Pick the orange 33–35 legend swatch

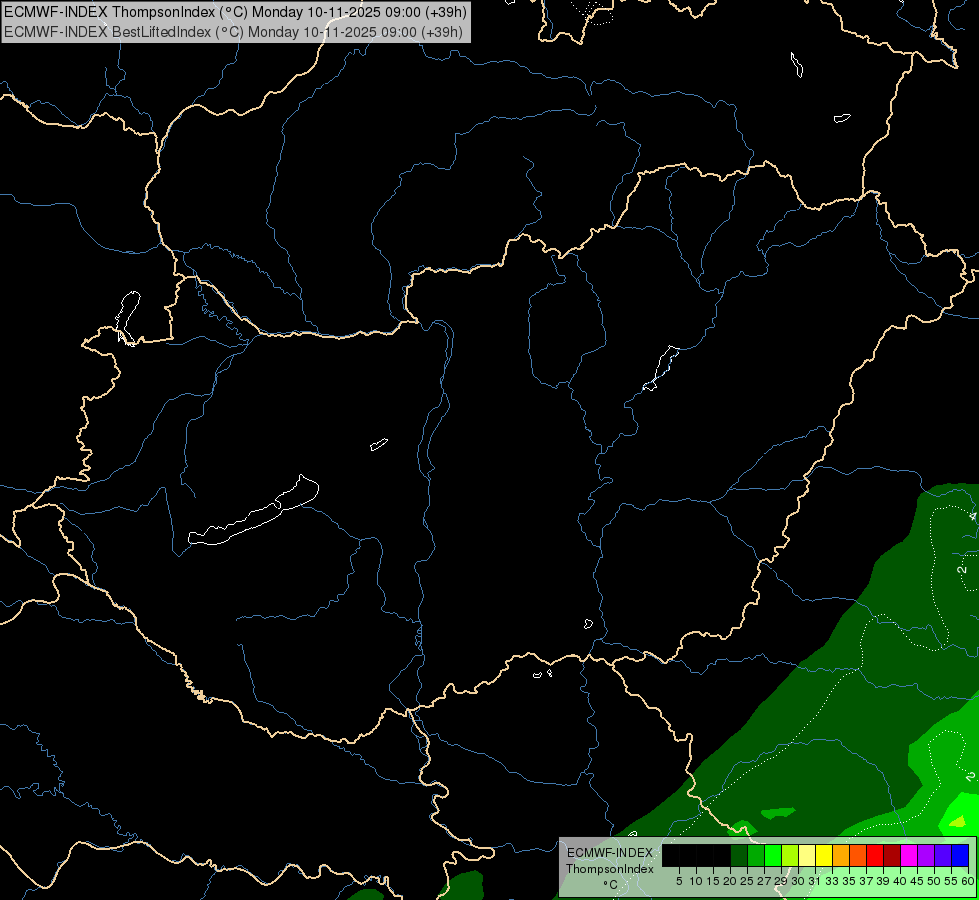tap(840, 855)
